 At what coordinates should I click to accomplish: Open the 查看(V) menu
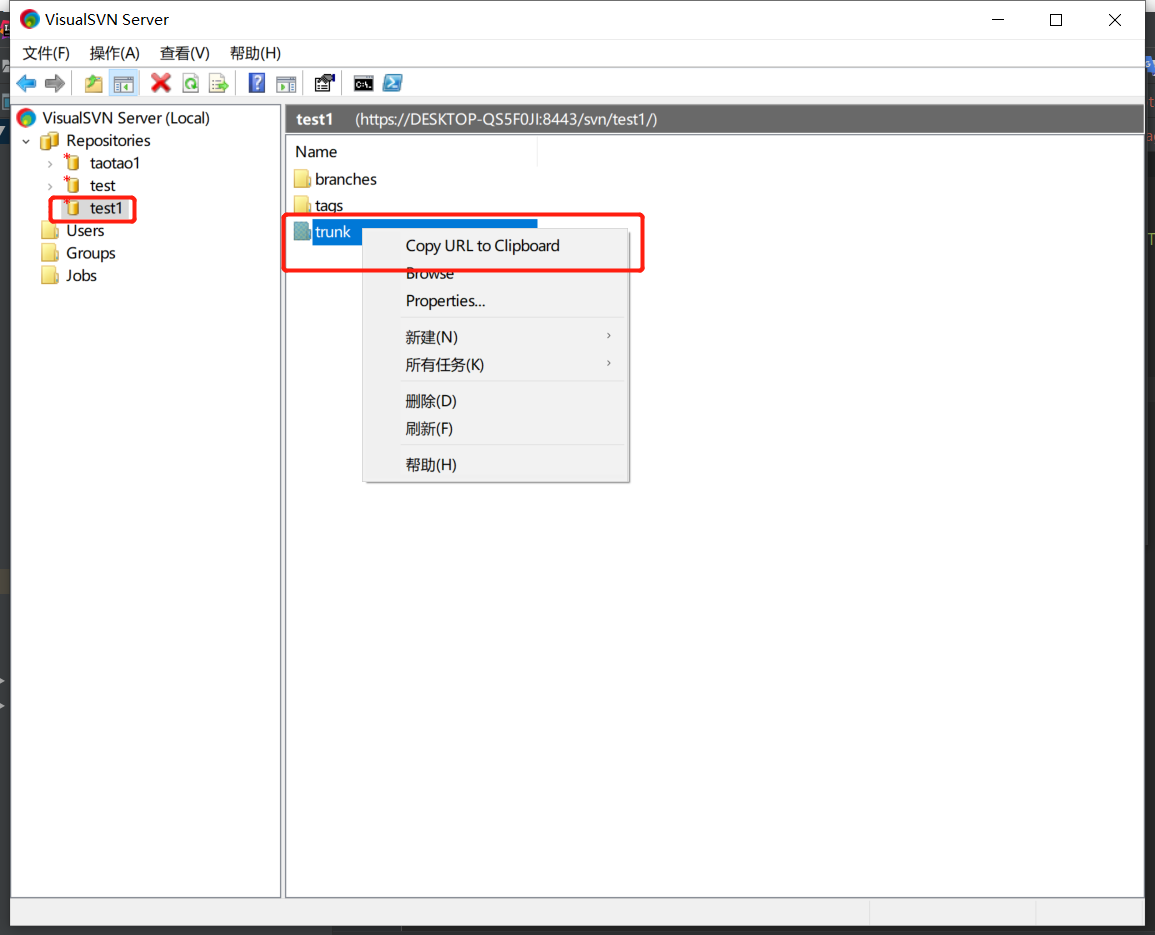184,53
